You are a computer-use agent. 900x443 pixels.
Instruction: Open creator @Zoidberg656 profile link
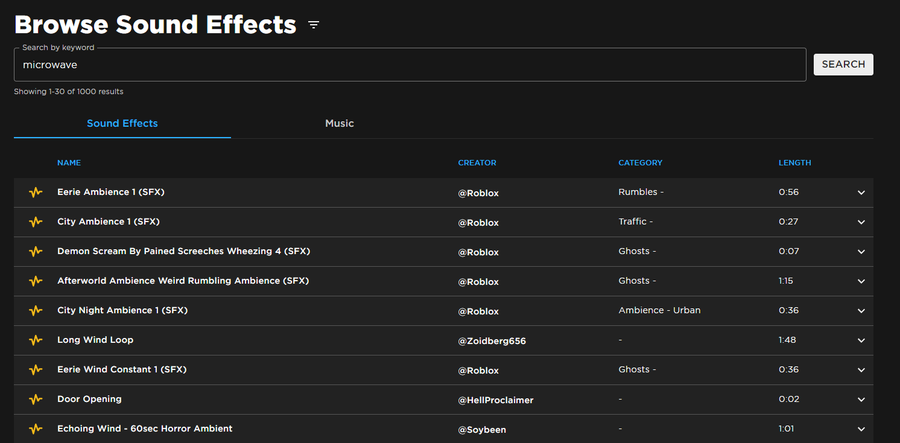click(x=492, y=341)
